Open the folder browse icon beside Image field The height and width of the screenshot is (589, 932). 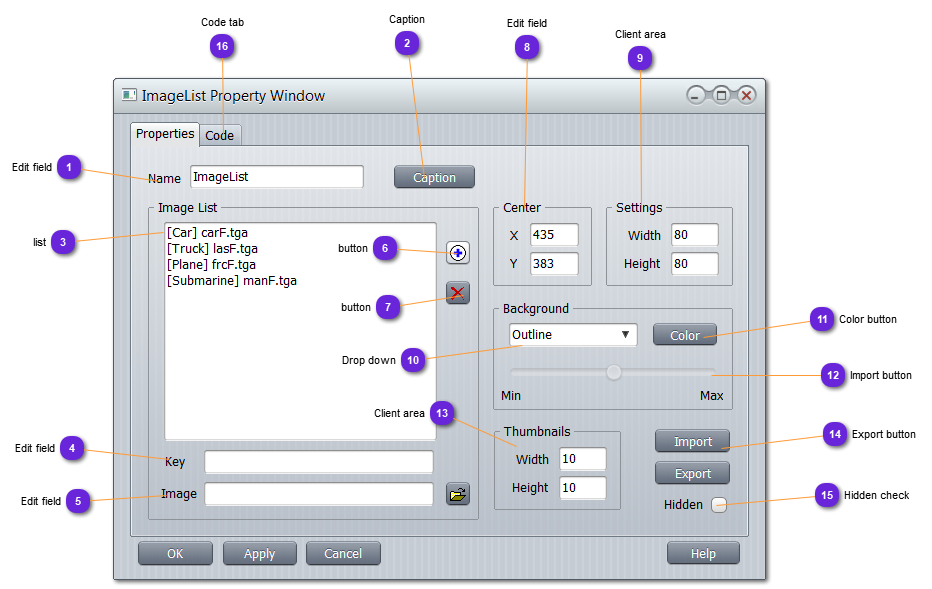coord(457,494)
